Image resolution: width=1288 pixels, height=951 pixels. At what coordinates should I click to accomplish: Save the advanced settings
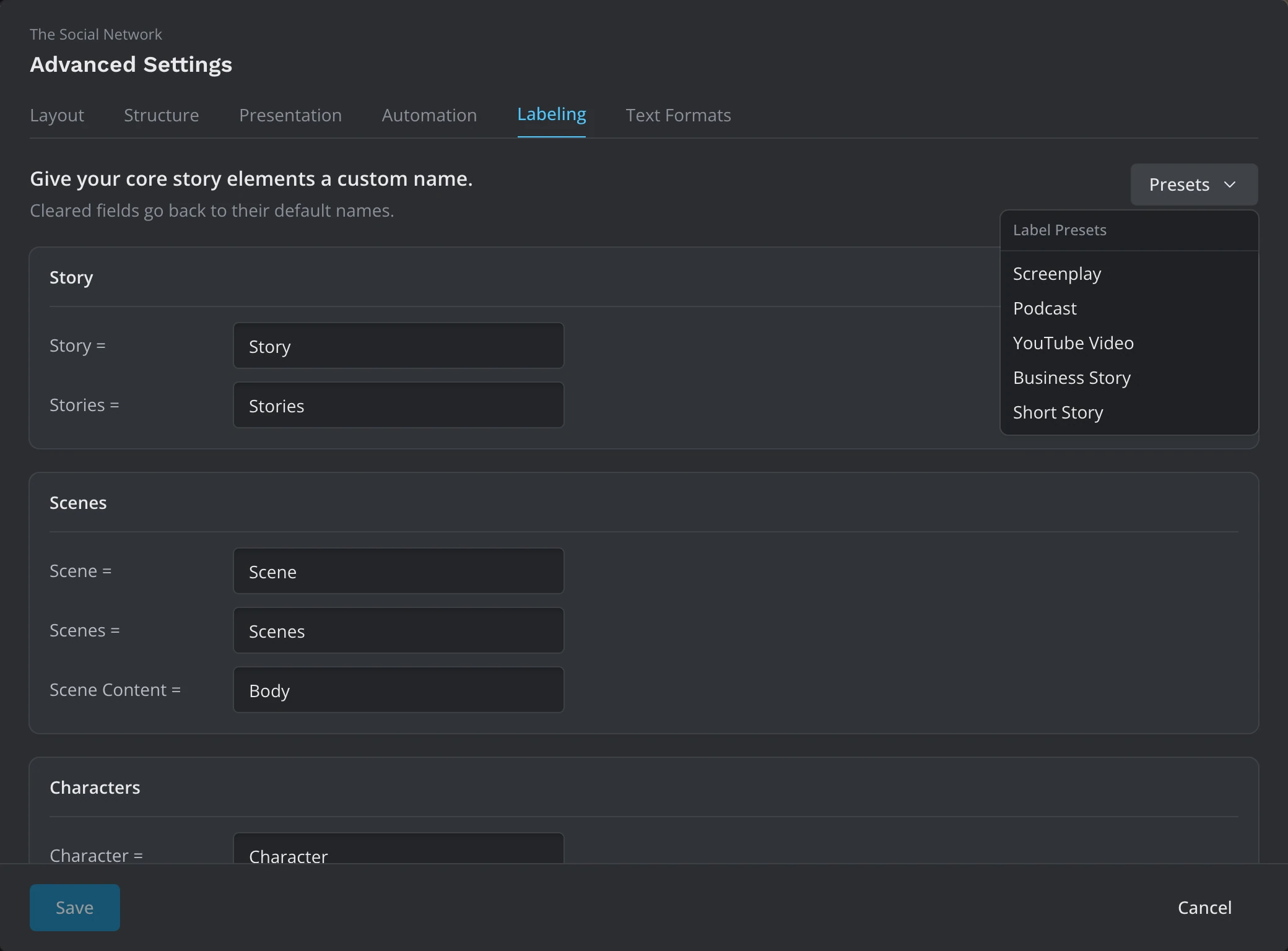point(75,908)
